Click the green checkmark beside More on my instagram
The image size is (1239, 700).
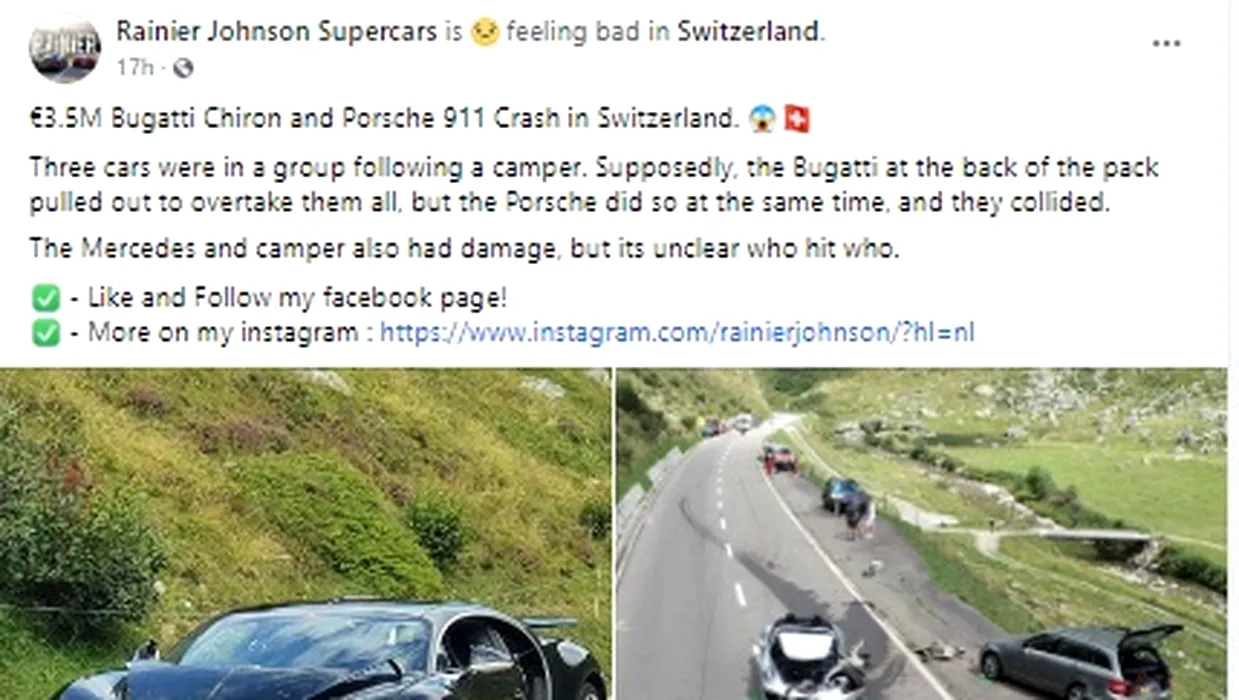click(x=46, y=333)
